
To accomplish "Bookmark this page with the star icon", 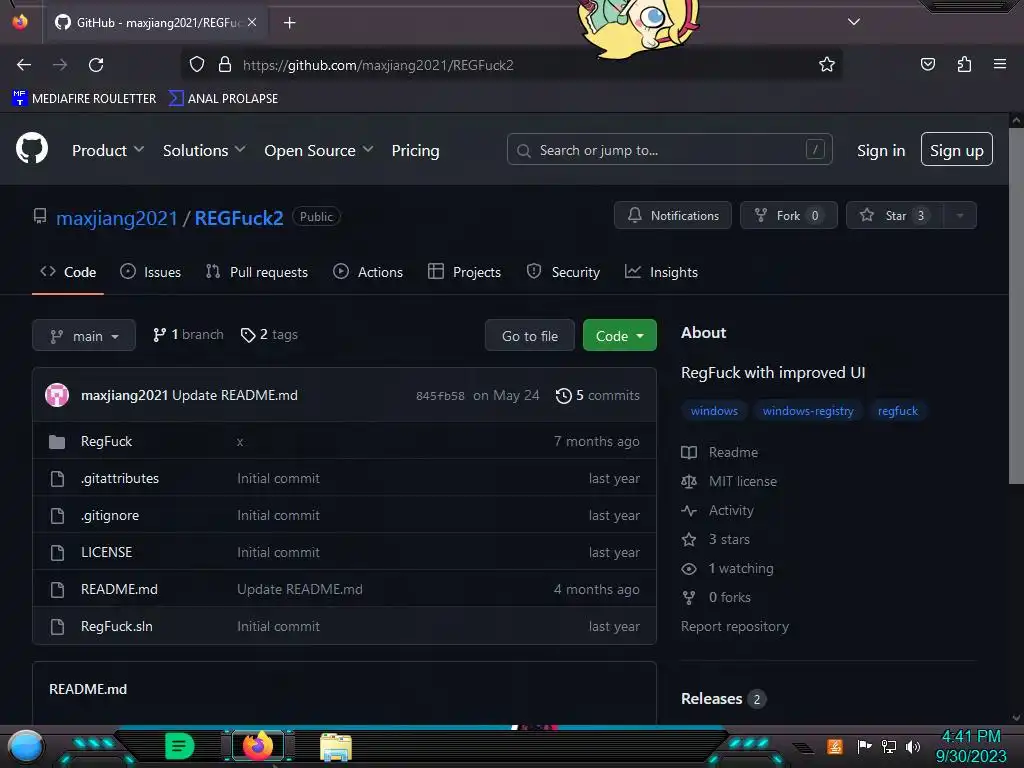I will pyautogui.click(x=827, y=65).
